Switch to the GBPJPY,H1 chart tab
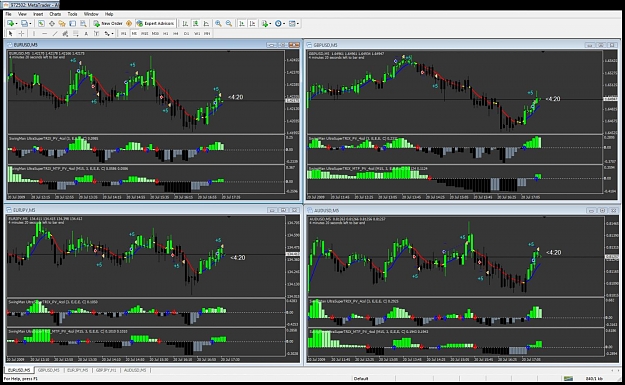Screen dimensions: 625x385 coord(106,370)
